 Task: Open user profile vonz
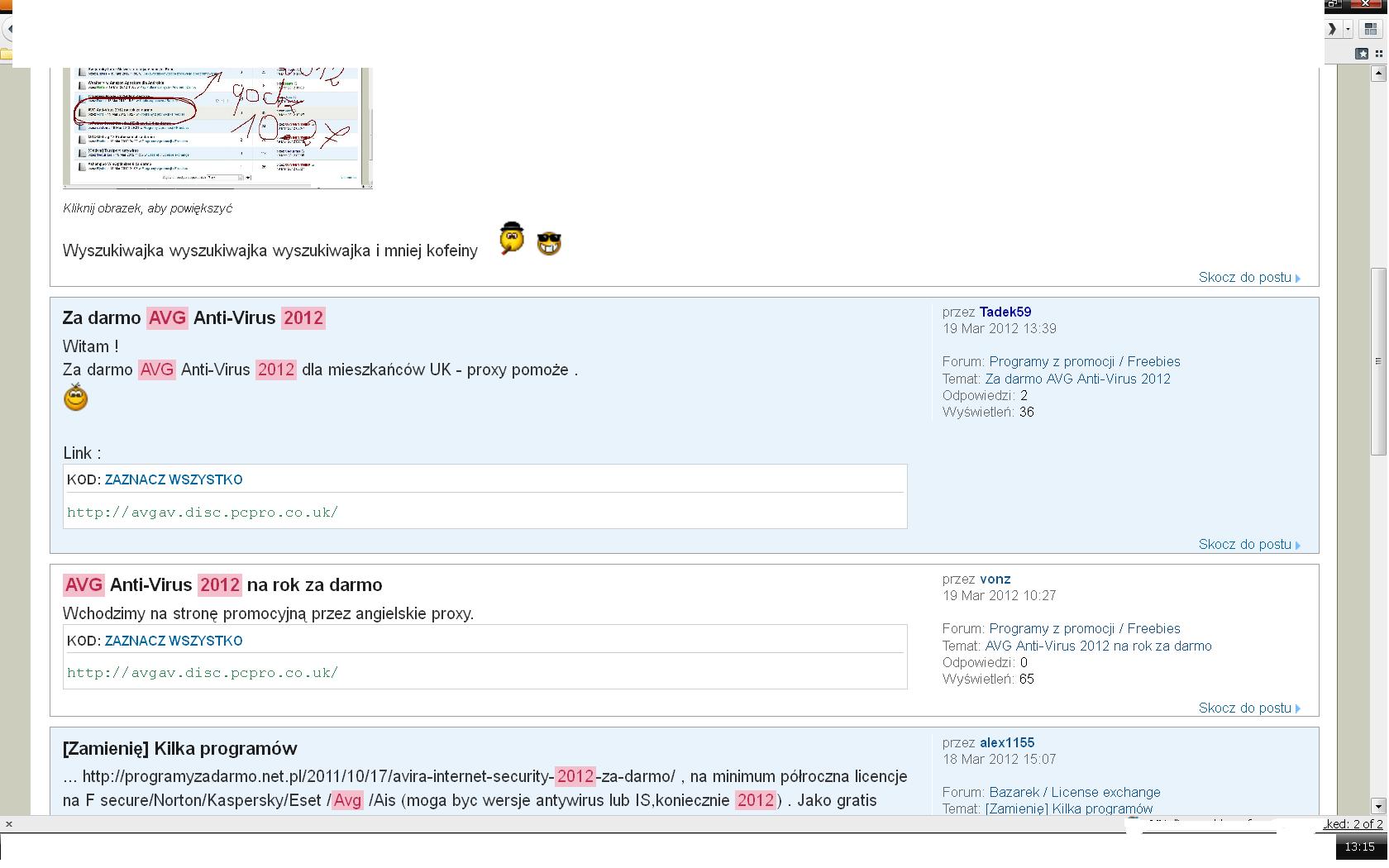(x=995, y=579)
